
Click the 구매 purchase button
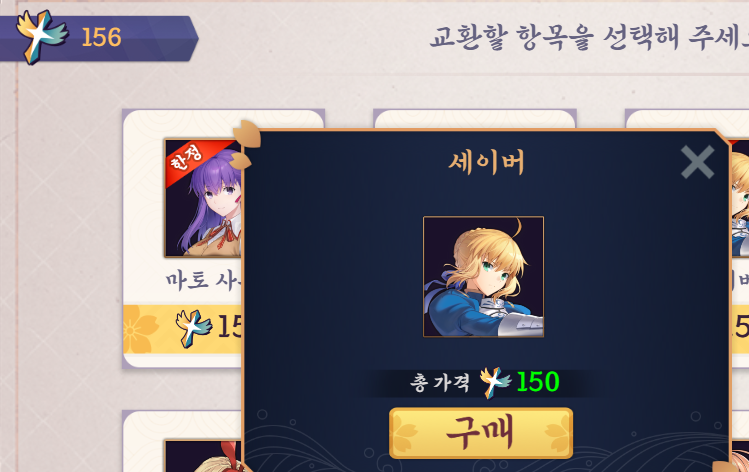point(481,433)
